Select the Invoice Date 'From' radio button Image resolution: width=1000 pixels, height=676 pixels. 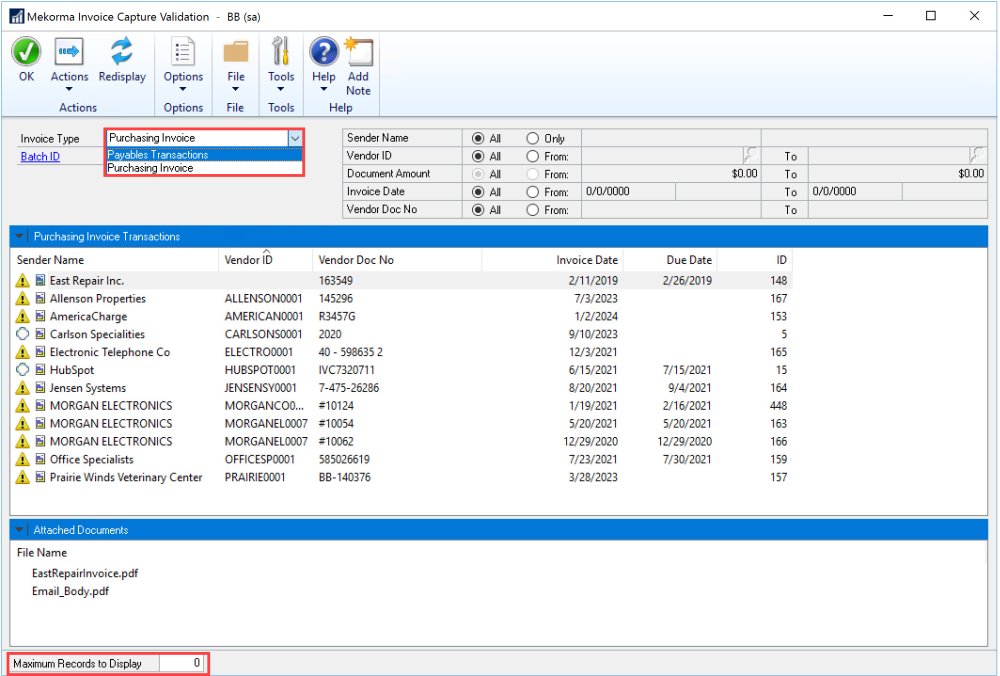pyautogui.click(x=532, y=192)
